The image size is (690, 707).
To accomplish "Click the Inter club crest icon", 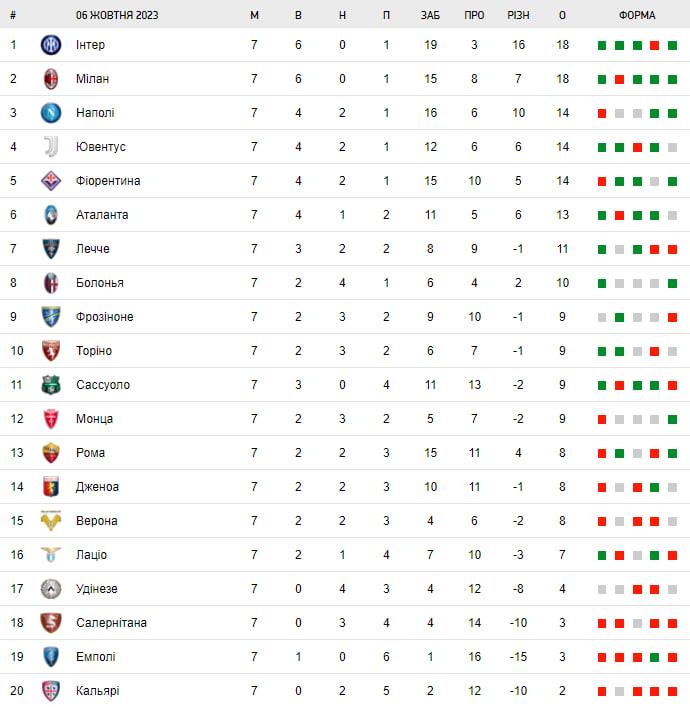I will tap(51, 45).
